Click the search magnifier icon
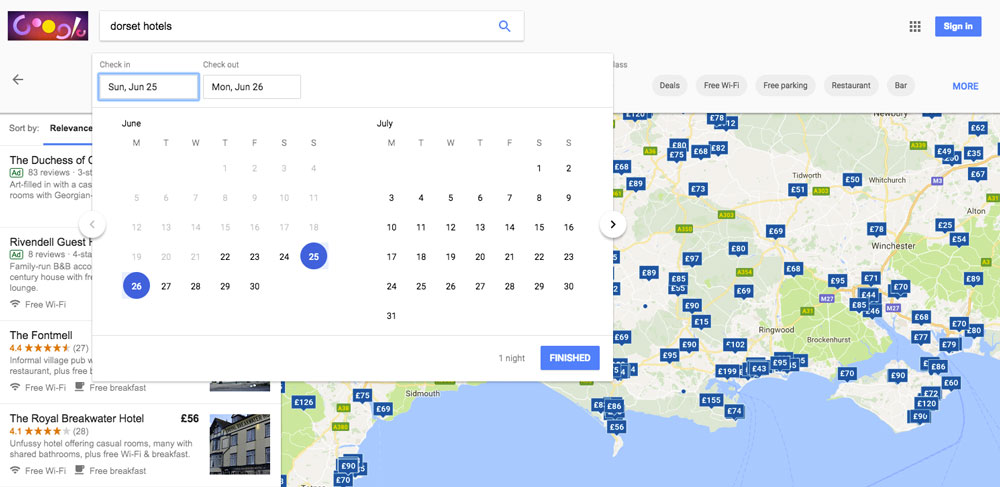This screenshot has height=487, width=1000. (504, 26)
